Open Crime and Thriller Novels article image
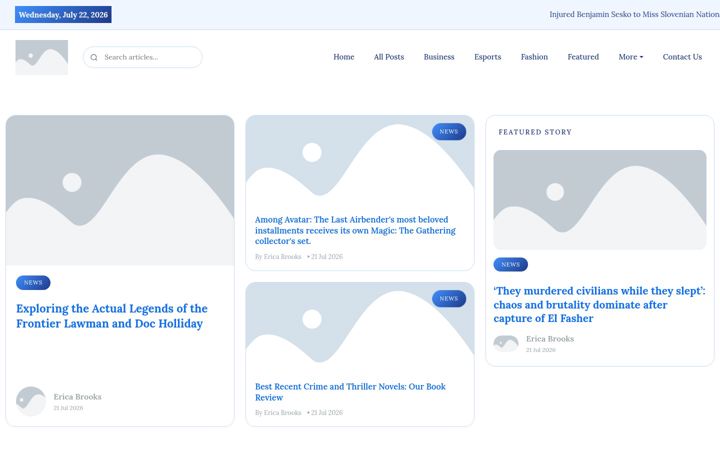Image resolution: width=720 pixels, height=450 pixels. 360,328
